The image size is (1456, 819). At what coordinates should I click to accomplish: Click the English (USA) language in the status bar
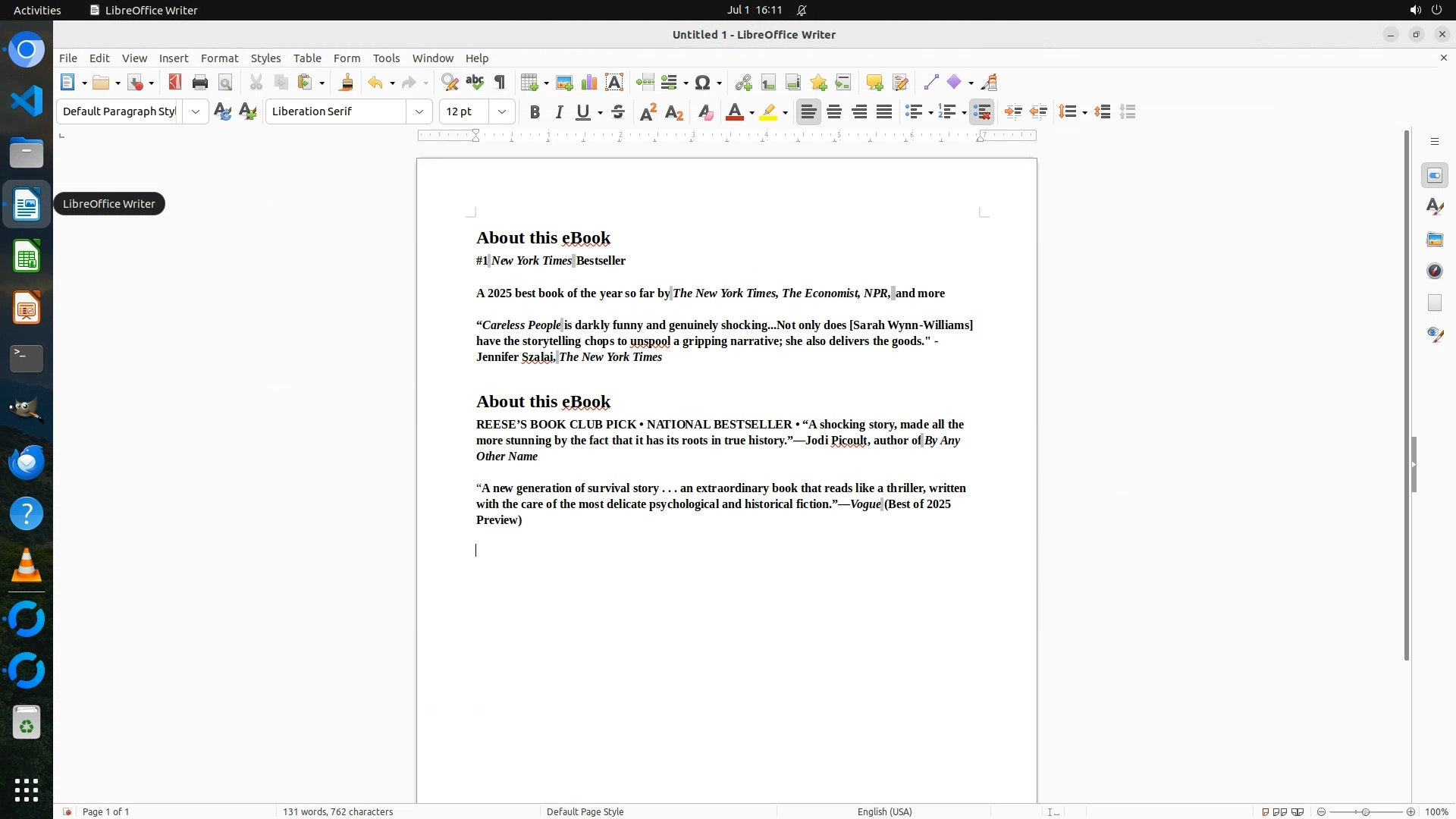pyautogui.click(x=884, y=811)
